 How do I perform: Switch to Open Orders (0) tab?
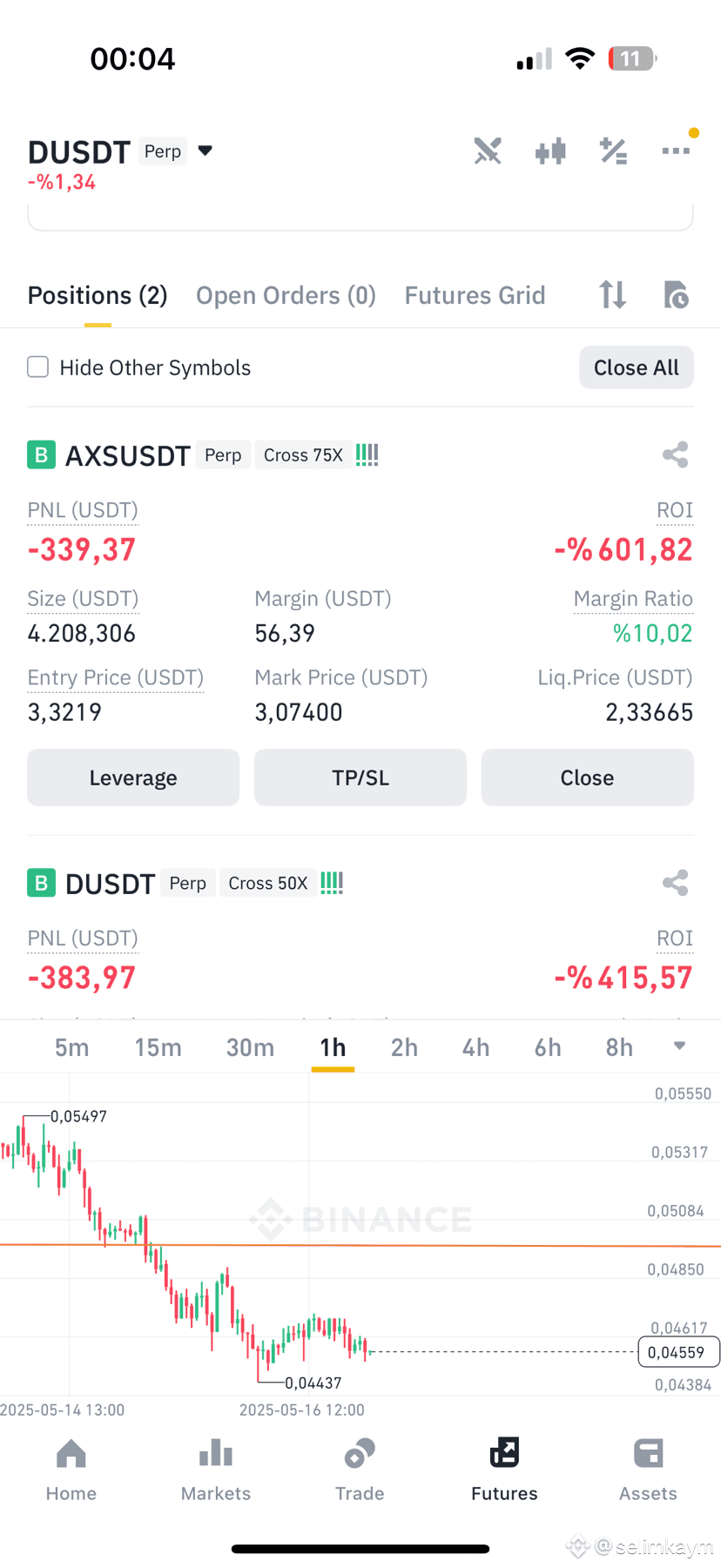(x=286, y=295)
